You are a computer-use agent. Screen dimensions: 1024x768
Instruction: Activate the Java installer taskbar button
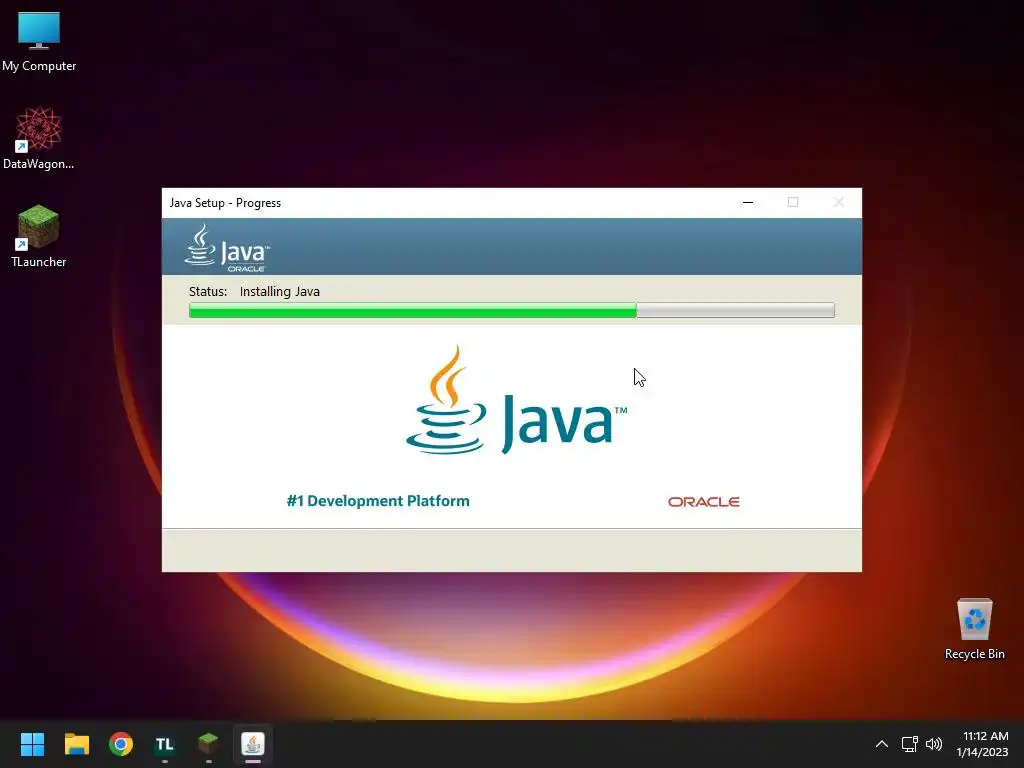tap(253, 744)
